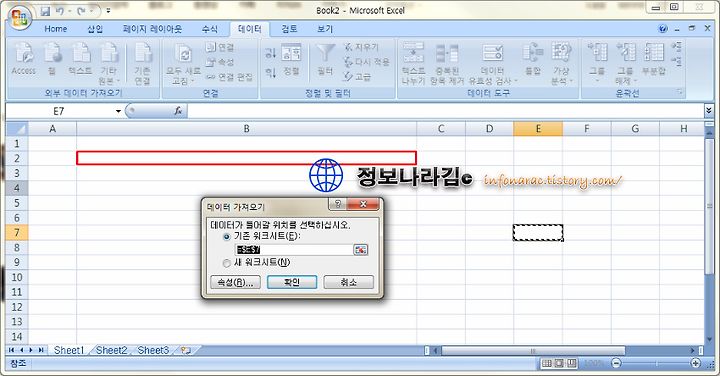Toggle the Filter (필터) funnel
Viewport: 720px width, 376px height.
click(x=325, y=60)
